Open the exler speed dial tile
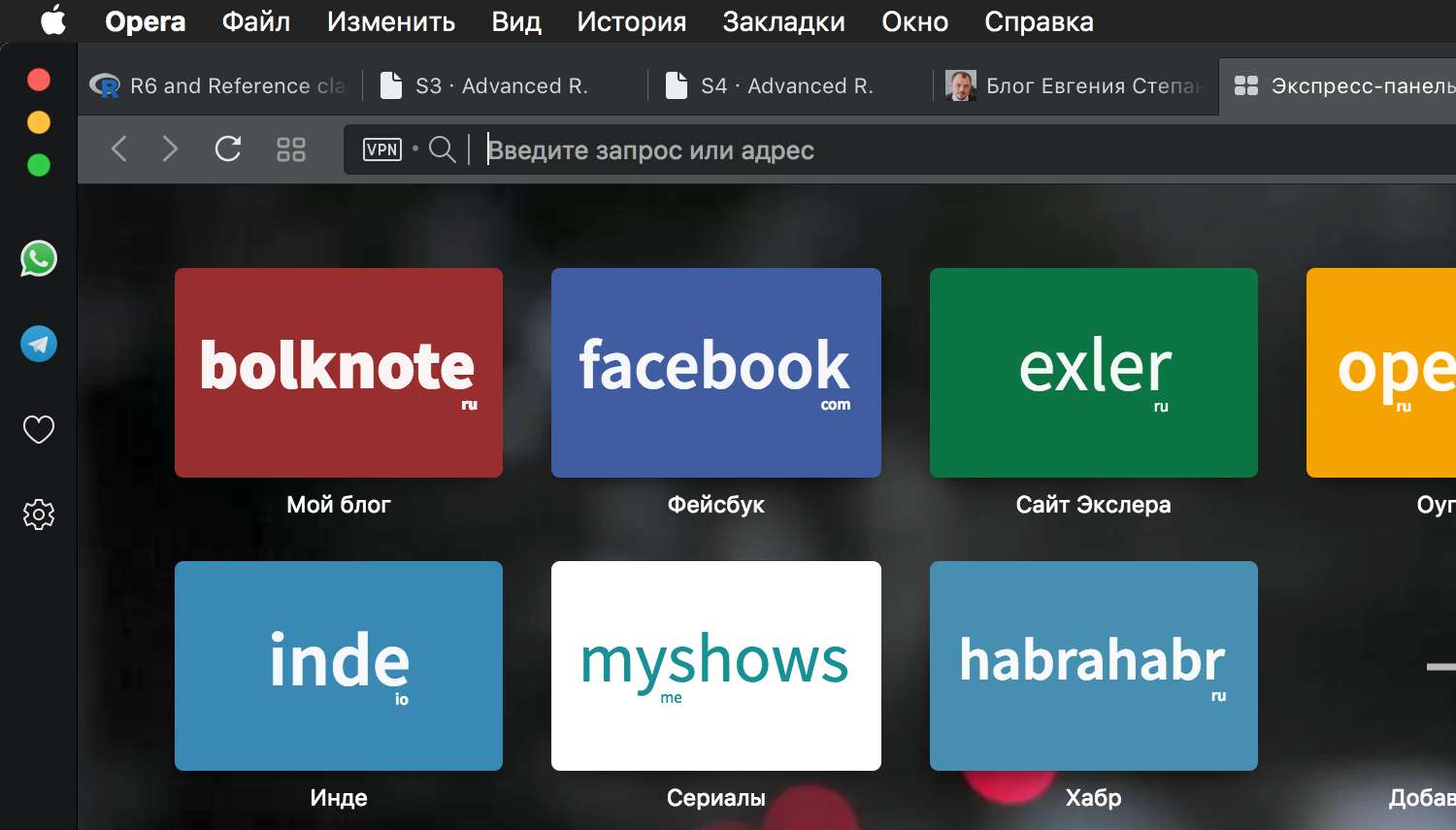Screen dimensions: 1456x830 point(1094,373)
